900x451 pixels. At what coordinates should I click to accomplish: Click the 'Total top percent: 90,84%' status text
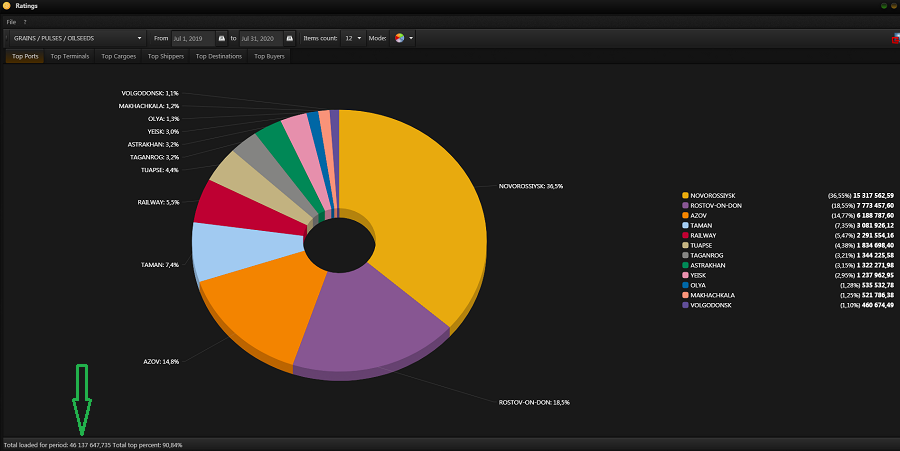click(148, 445)
